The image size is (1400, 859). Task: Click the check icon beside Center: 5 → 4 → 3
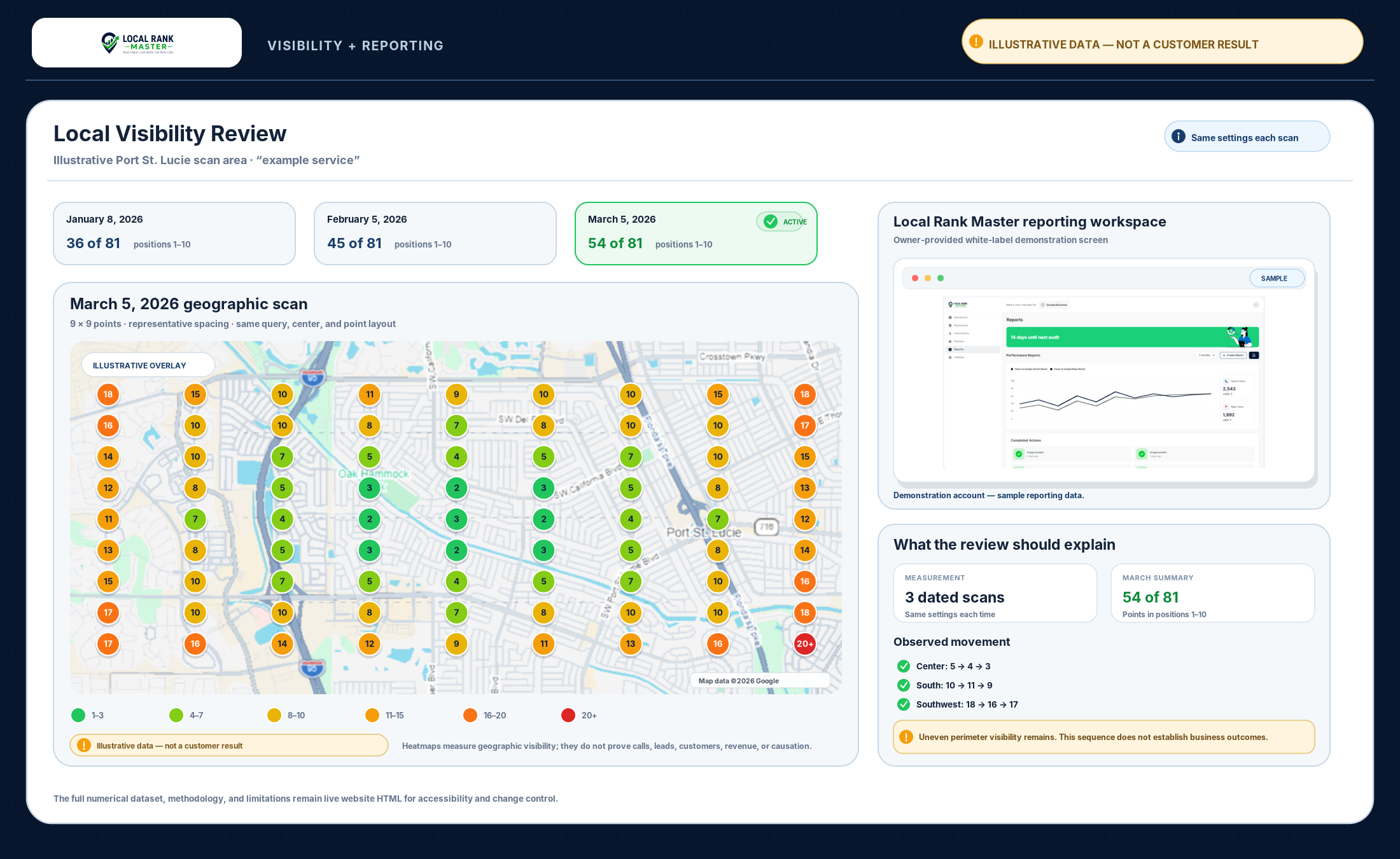click(903, 666)
